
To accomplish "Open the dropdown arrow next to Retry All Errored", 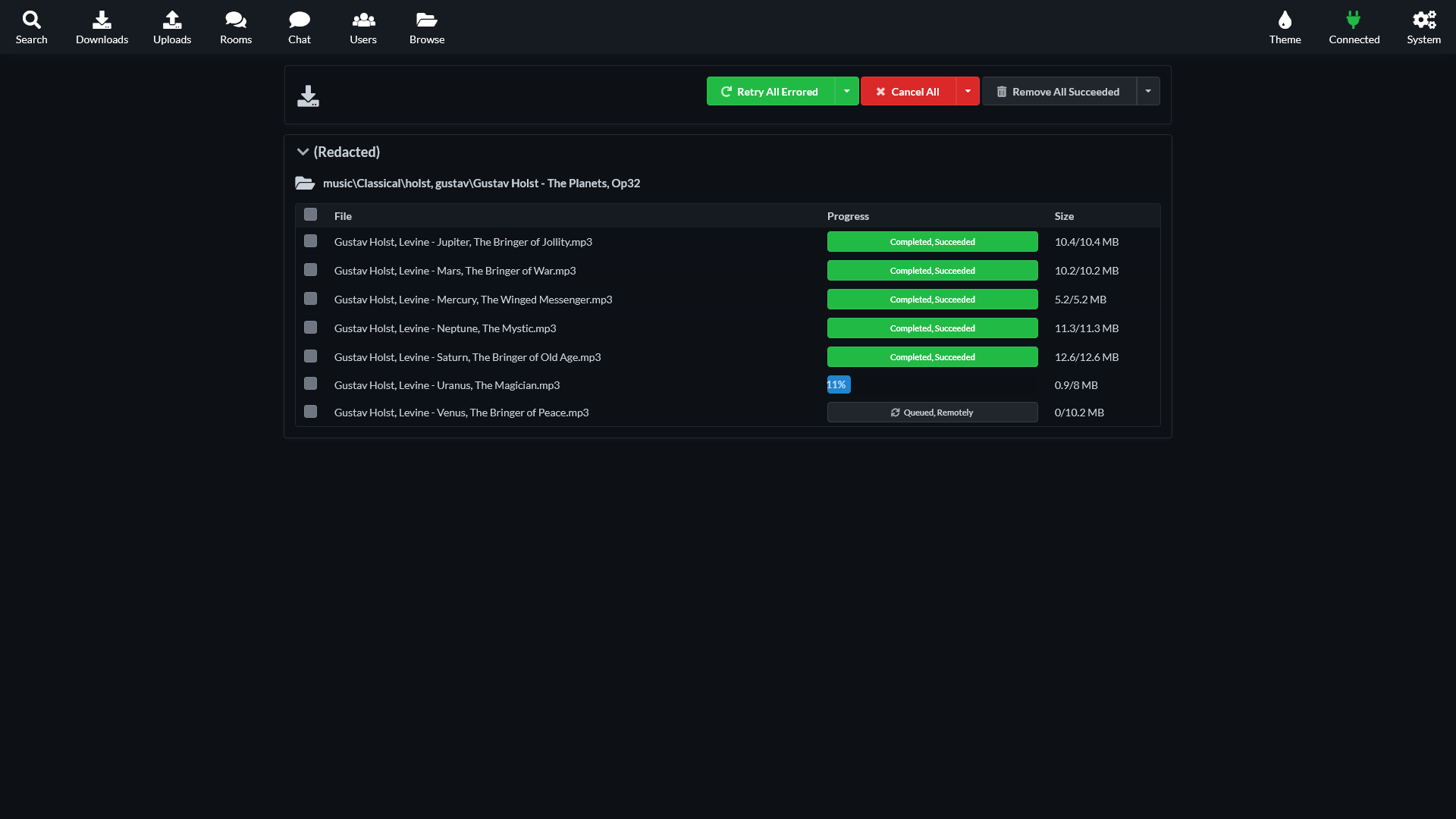I will pos(846,91).
